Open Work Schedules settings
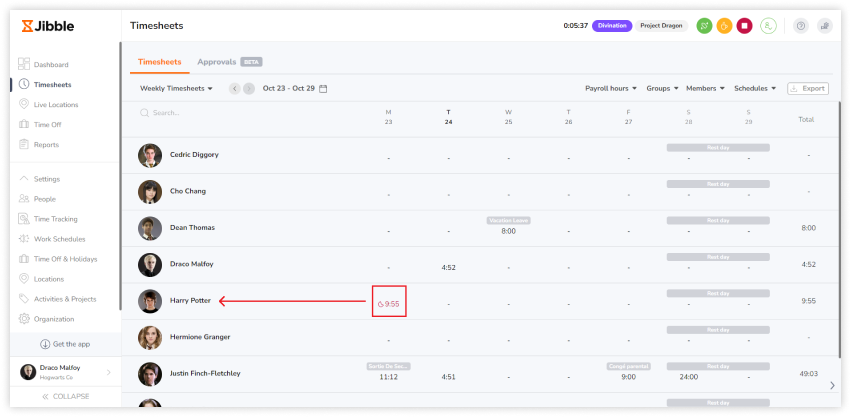 click(60, 239)
